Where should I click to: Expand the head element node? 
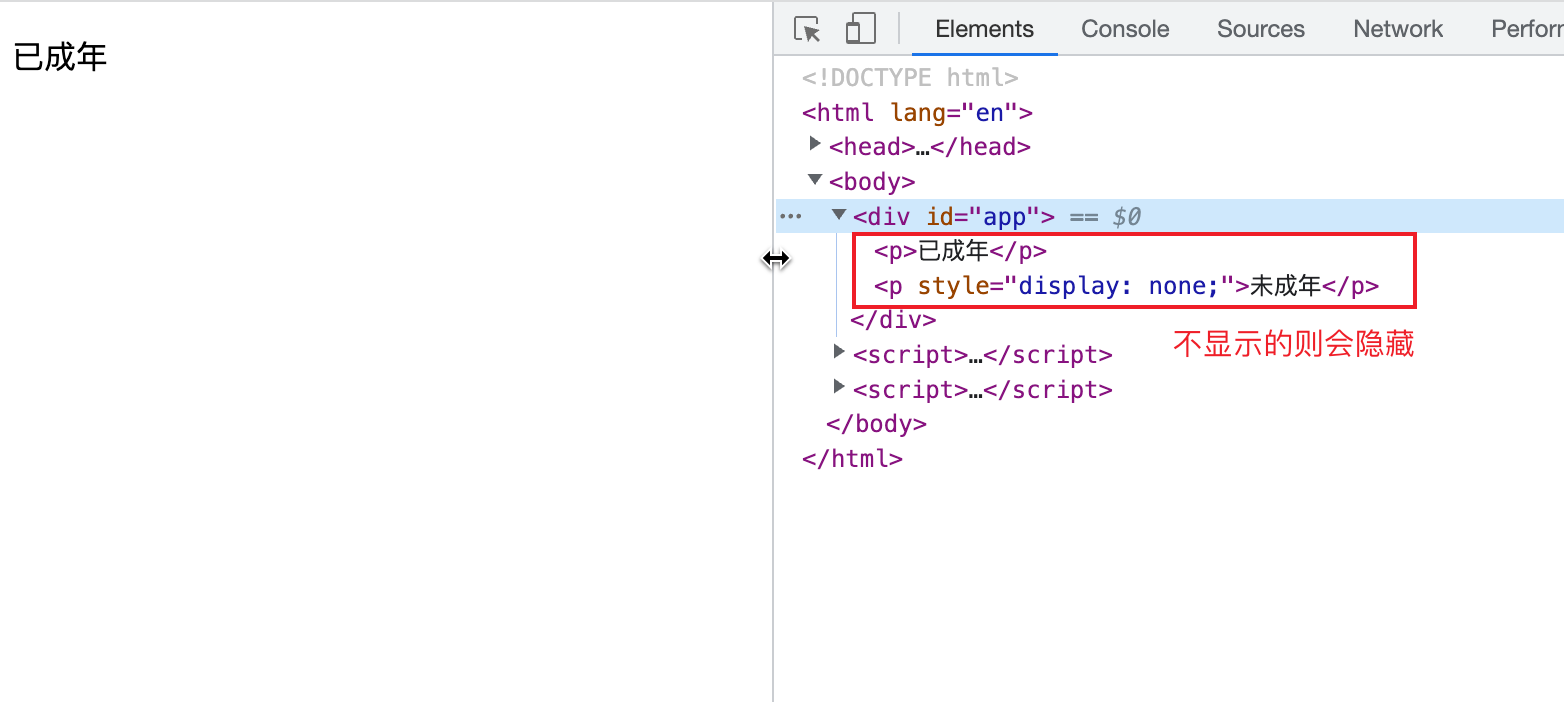(815, 145)
